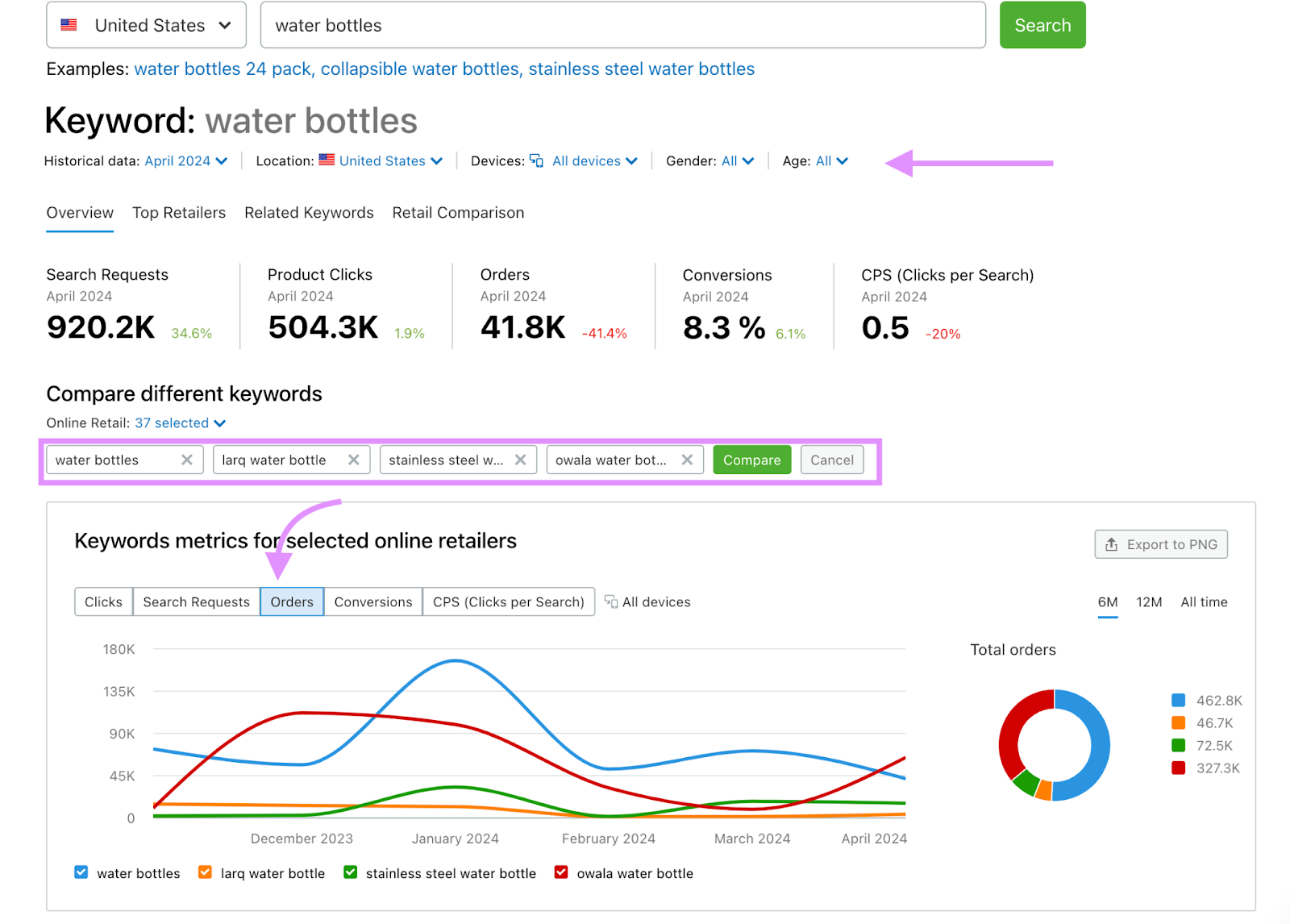Toggle the larq water bottle legend checkbox
The width and height of the screenshot is (1290, 924).
pyautogui.click(x=205, y=872)
